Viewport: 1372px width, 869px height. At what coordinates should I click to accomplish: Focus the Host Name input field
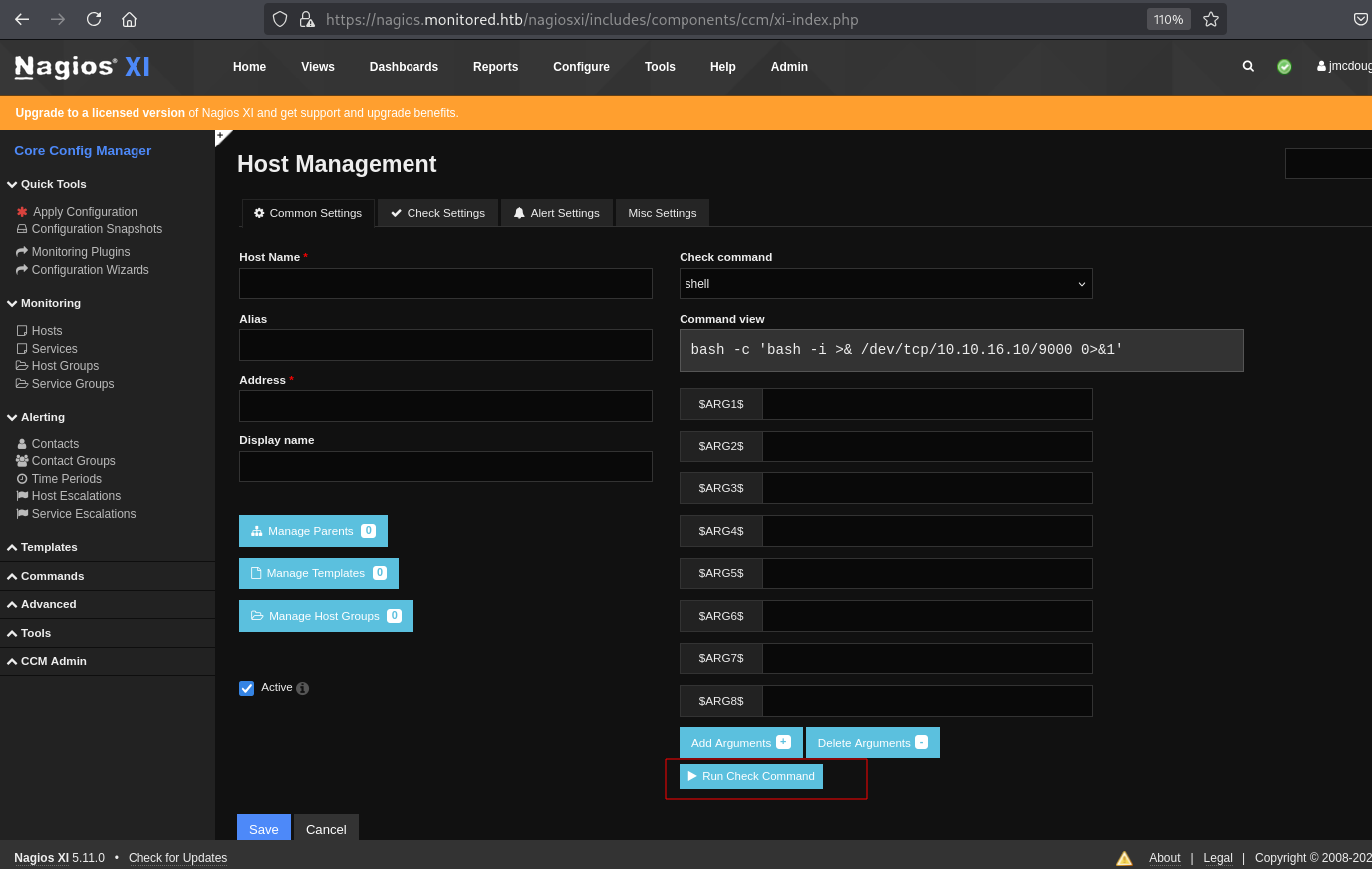pos(445,283)
